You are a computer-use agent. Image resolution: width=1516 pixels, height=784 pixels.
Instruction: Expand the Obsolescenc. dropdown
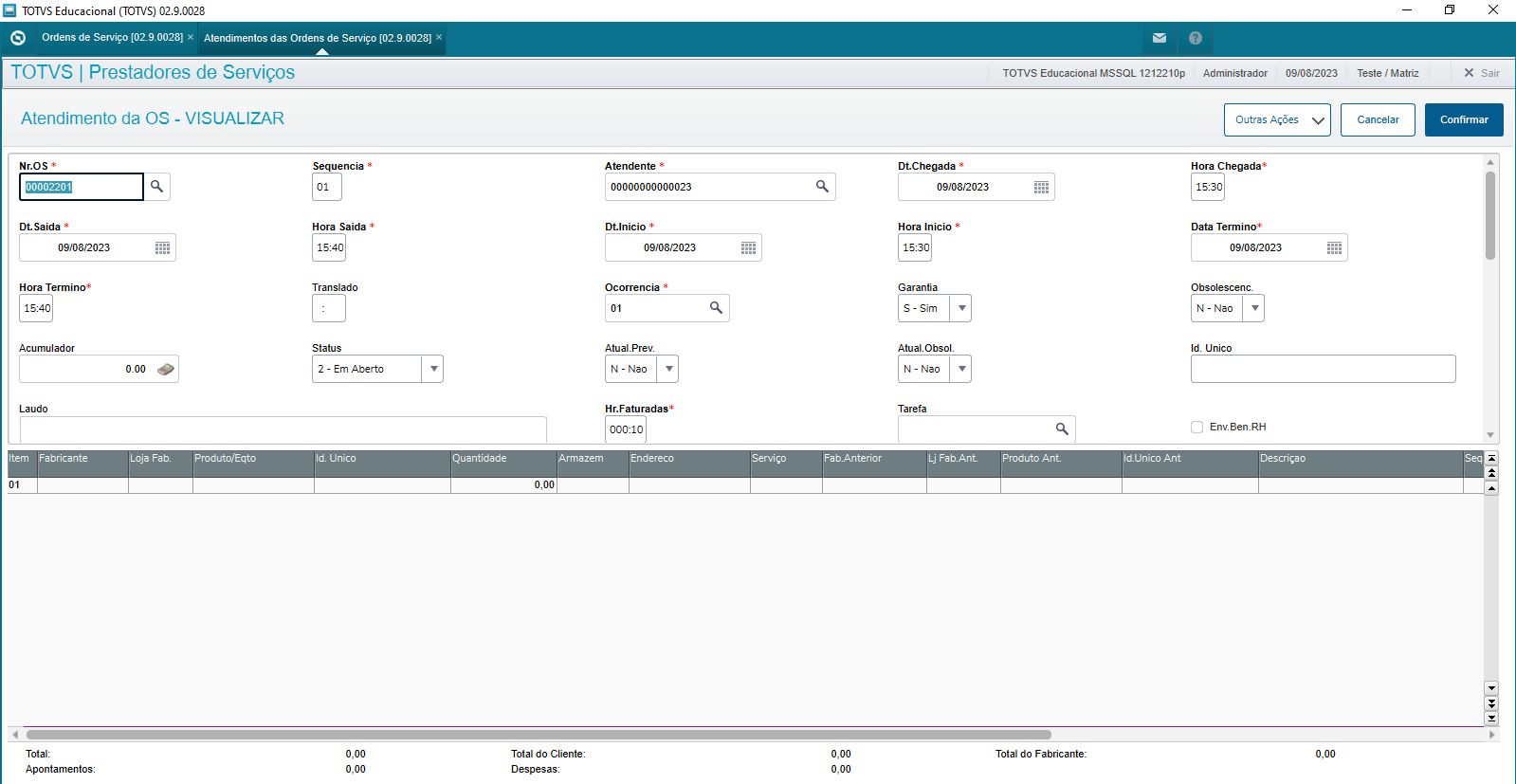(1254, 308)
